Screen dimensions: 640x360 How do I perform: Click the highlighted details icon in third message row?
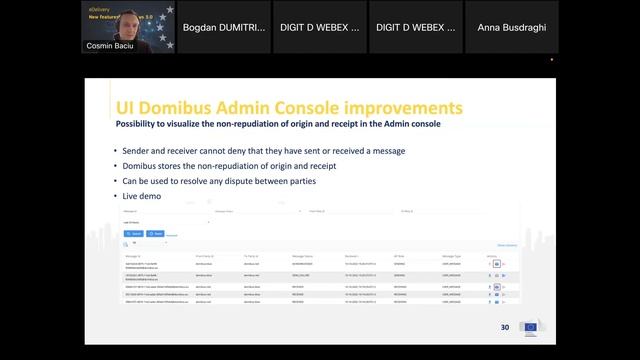coord(497,287)
